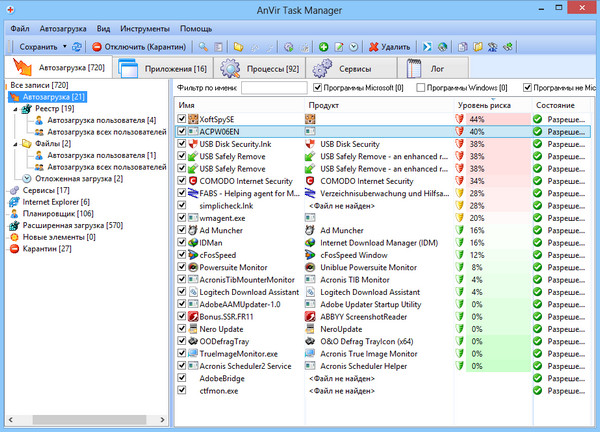Image resolution: width=600 pixels, height=432 pixels.
Task: Uncheck the XoftSpySE startup entry checkbox
Action: pos(181,118)
